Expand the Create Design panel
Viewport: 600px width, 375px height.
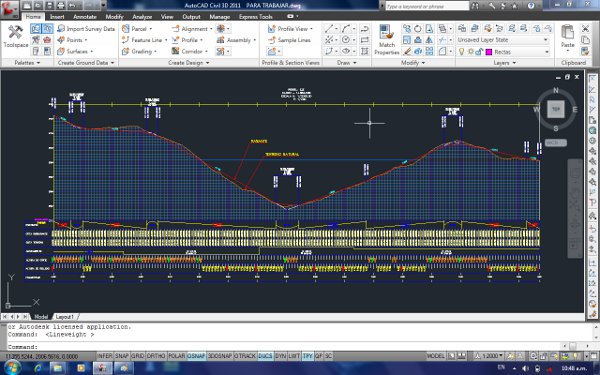point(189,63)
